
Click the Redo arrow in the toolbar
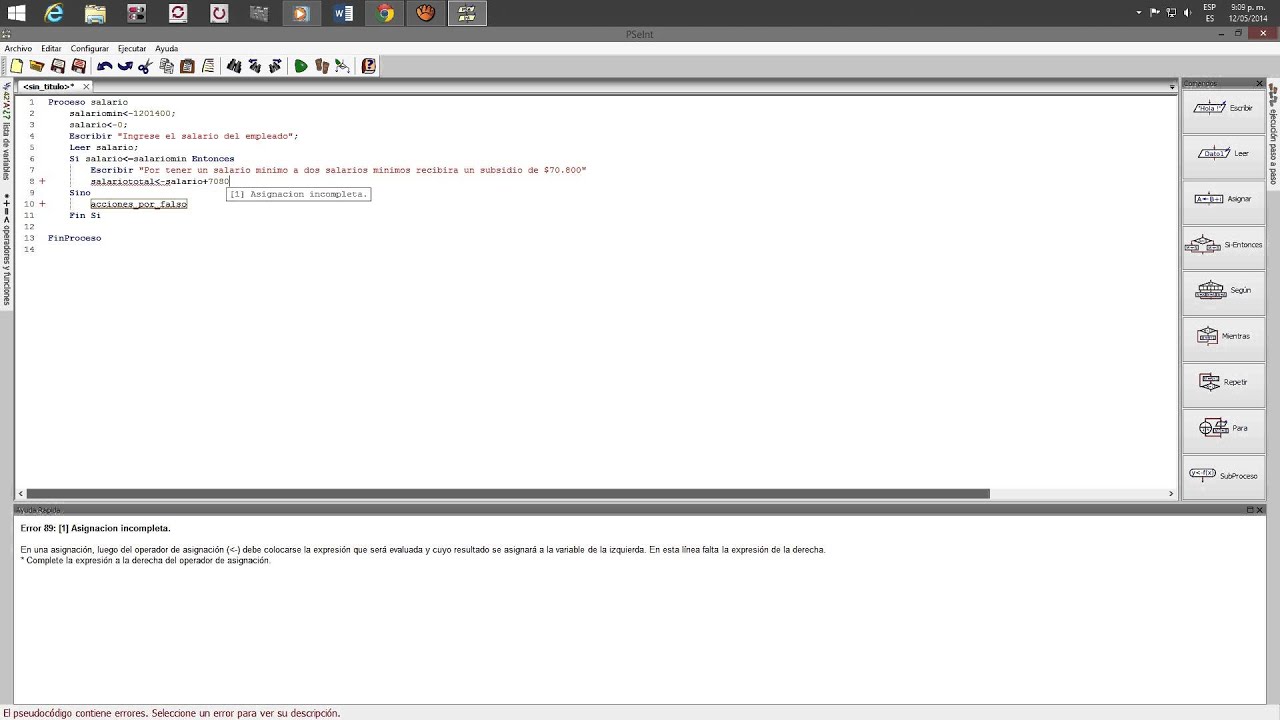[125, 66]
